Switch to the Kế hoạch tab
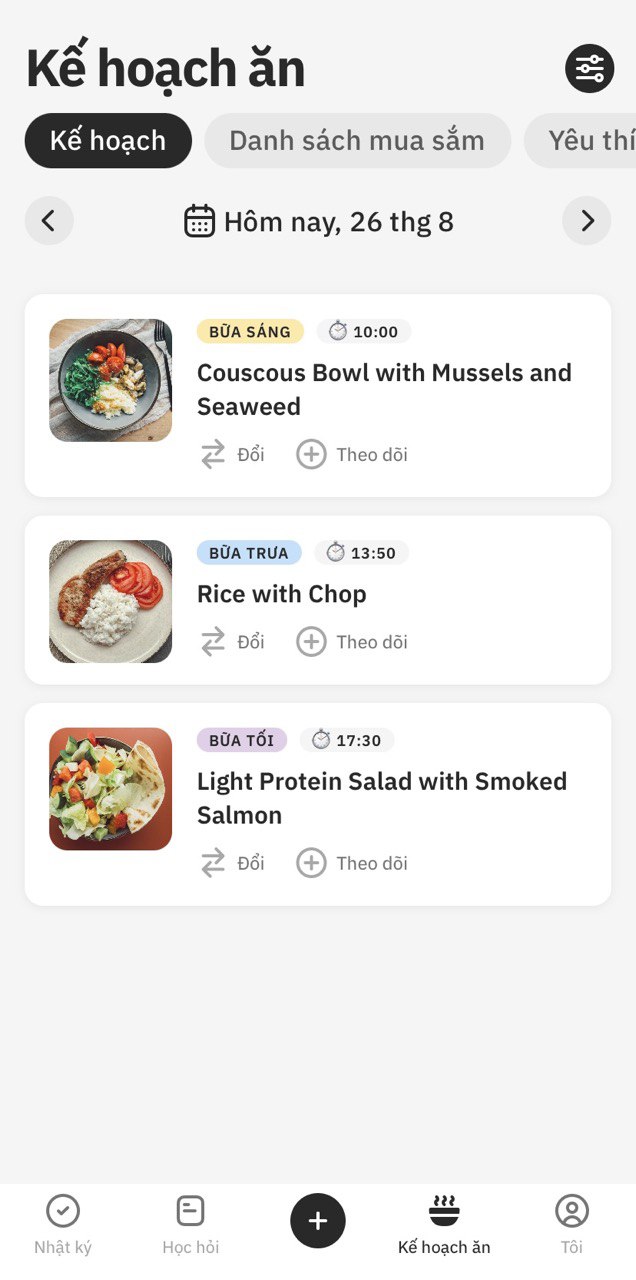This screenshot has height=1280, width=636. [x=108, y=141]
